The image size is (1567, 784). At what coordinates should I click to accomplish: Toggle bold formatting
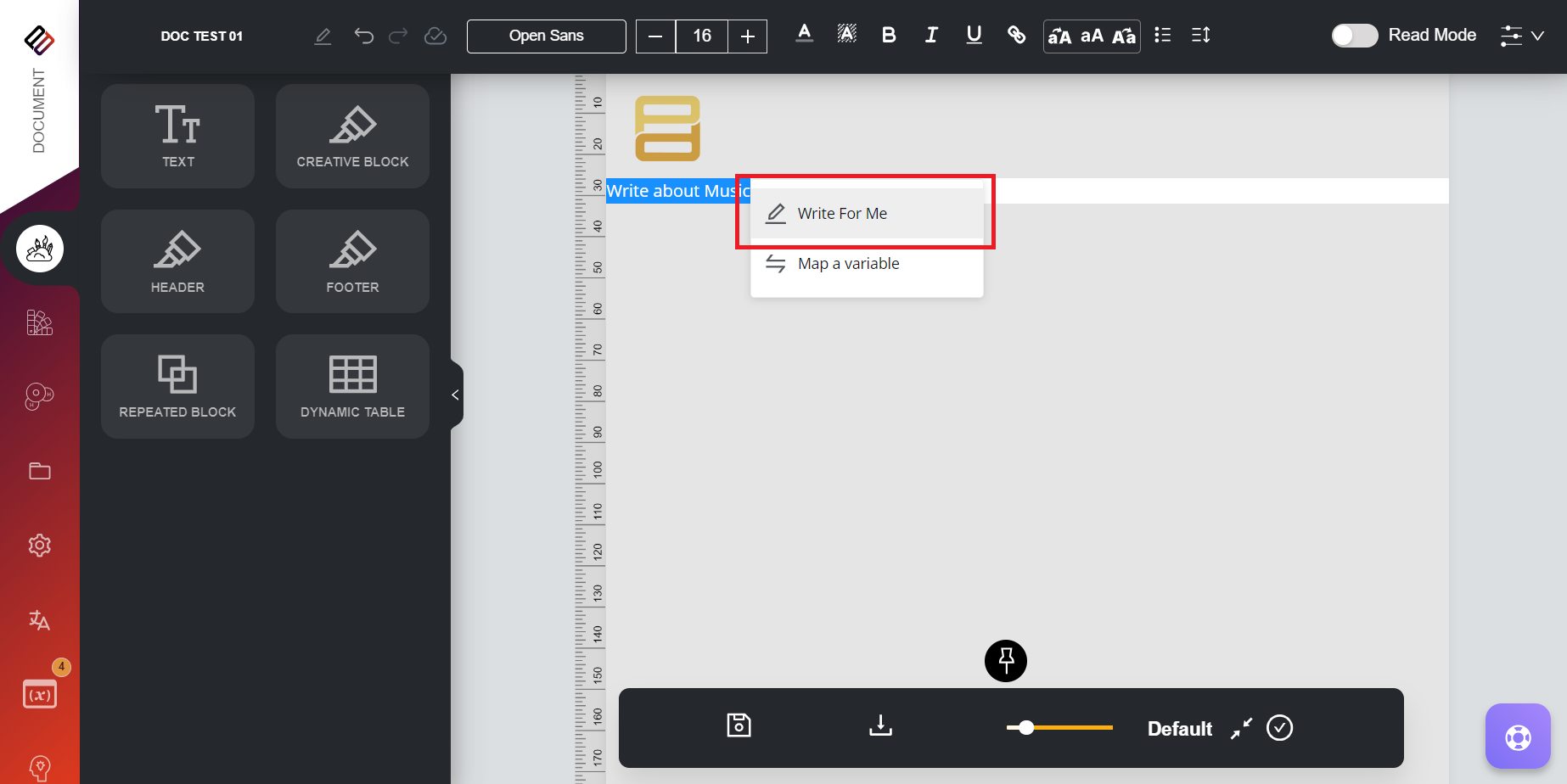(889, 35)
